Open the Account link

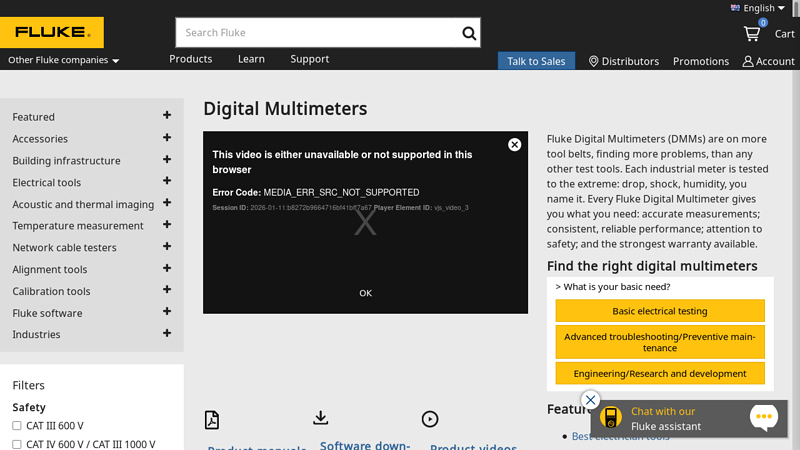(x=775, y=61)
